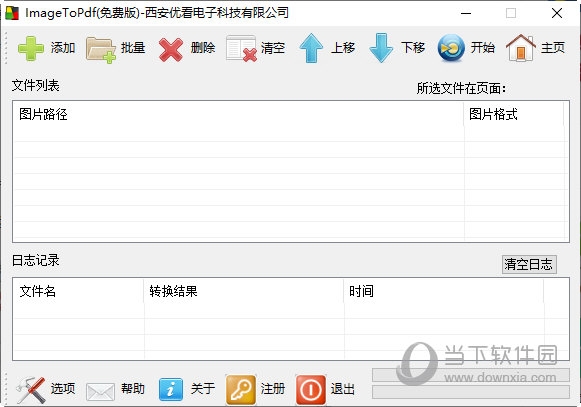Viewport: 581px width, 407px height.
Task: Open the 主页 home icon
Action: coord(521,48)
